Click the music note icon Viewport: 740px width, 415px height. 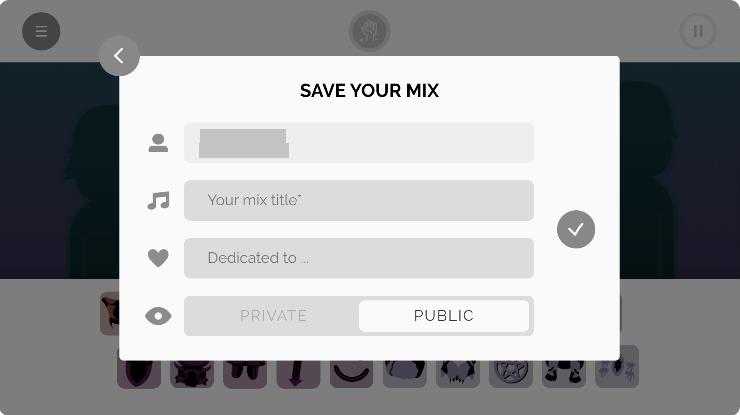[x=158, y=200]
